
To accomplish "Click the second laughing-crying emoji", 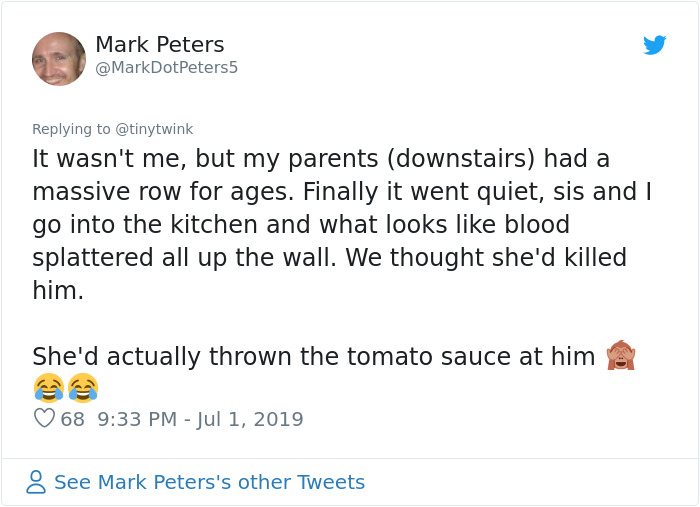I will coord(83,387).
